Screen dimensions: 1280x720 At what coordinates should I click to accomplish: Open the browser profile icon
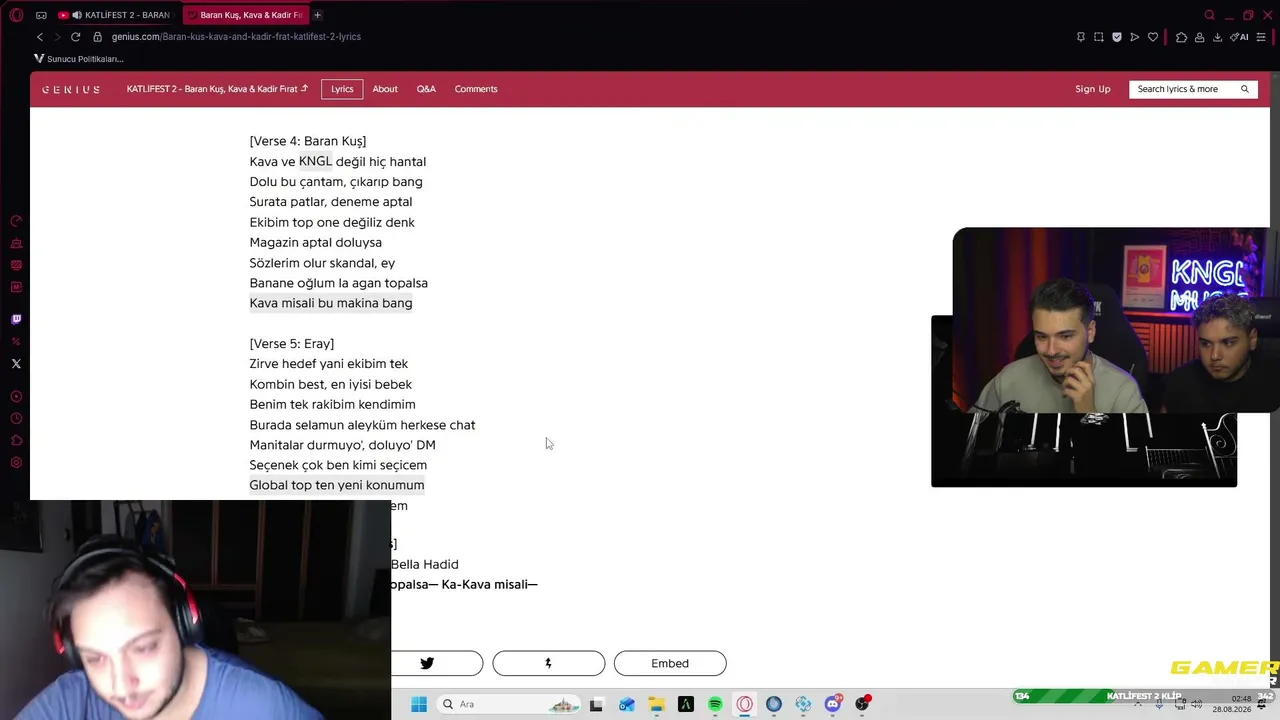coord(1199,37)
